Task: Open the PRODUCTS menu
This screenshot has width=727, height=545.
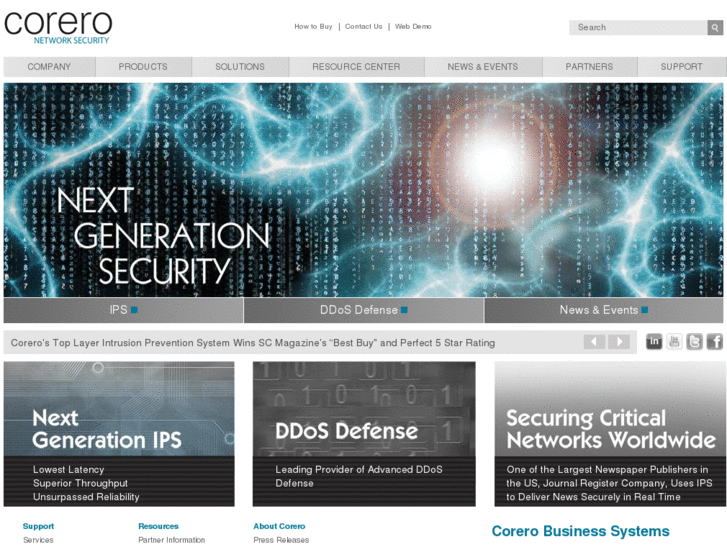Action: pyautogui.click(x=143, y=67)
